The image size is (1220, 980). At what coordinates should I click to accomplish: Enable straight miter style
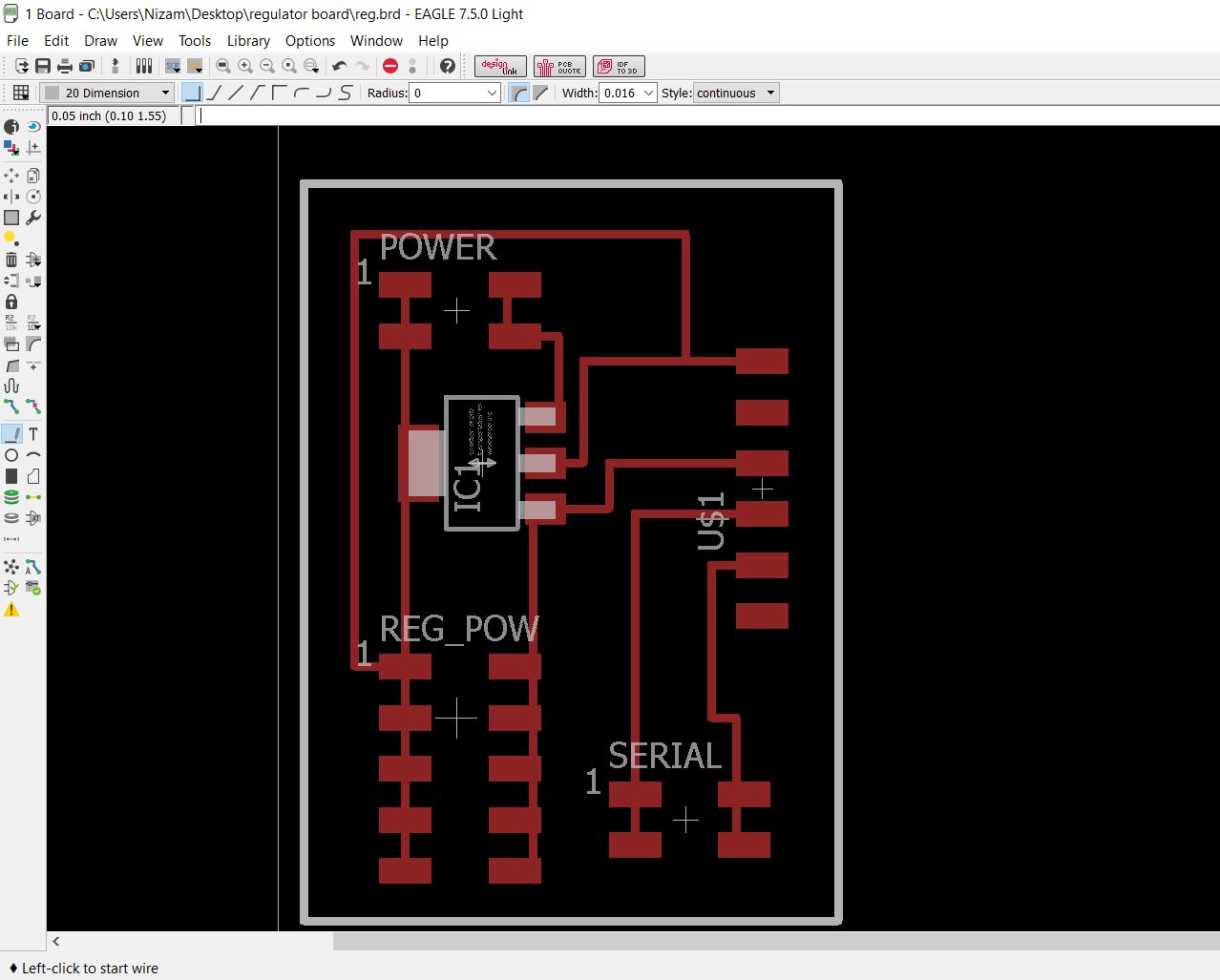coord(540,93)
